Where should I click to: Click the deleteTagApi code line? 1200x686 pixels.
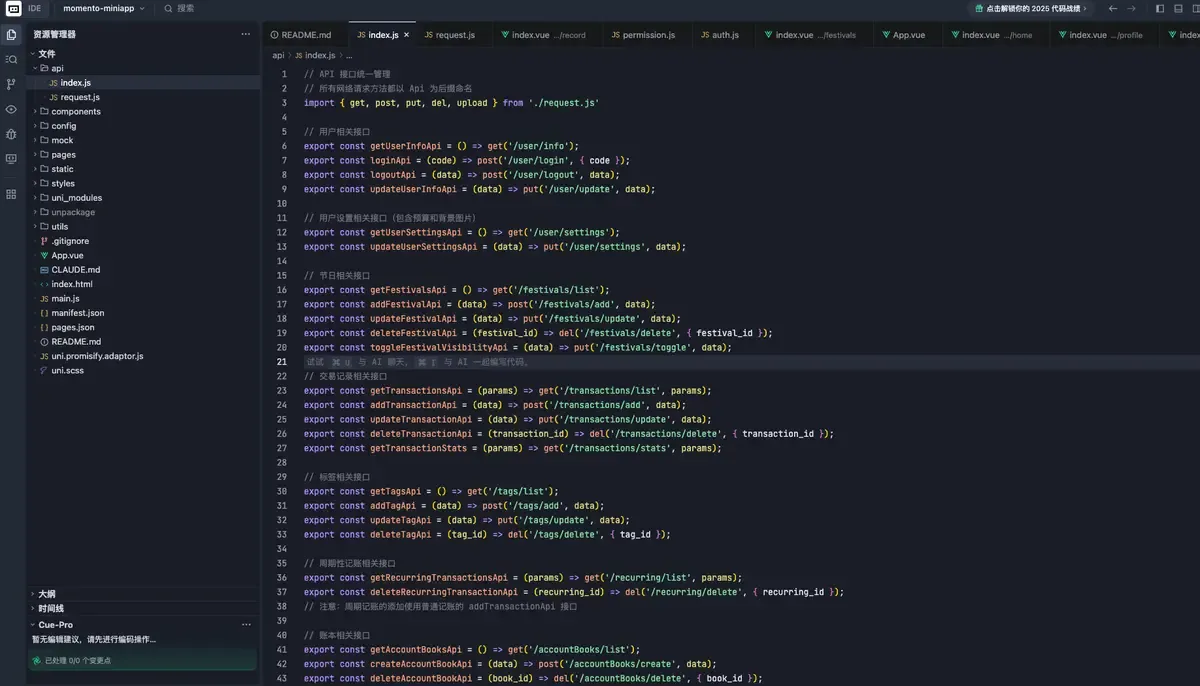click(x=487, y=535)
